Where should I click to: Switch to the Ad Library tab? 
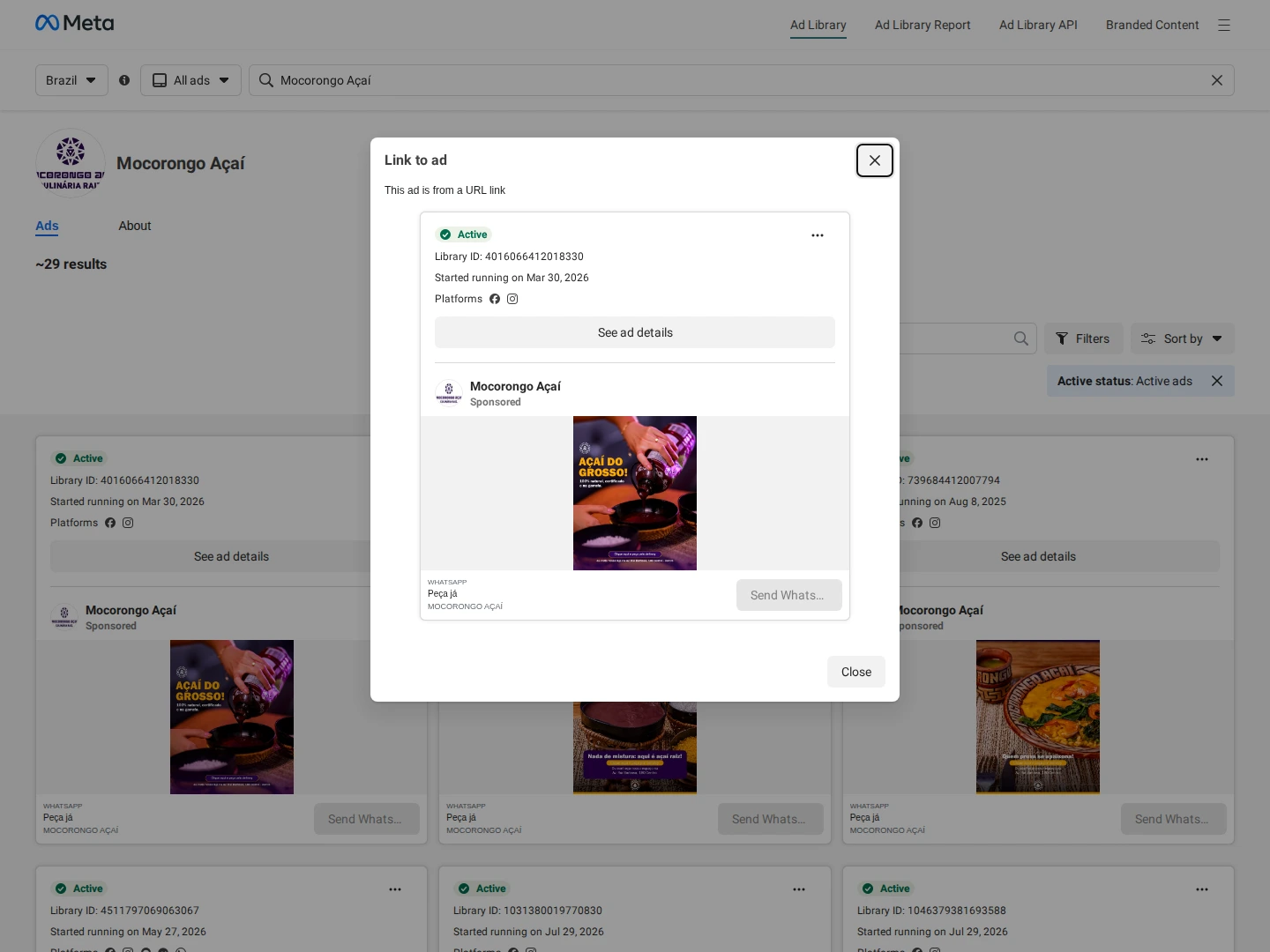coord(818,25)
